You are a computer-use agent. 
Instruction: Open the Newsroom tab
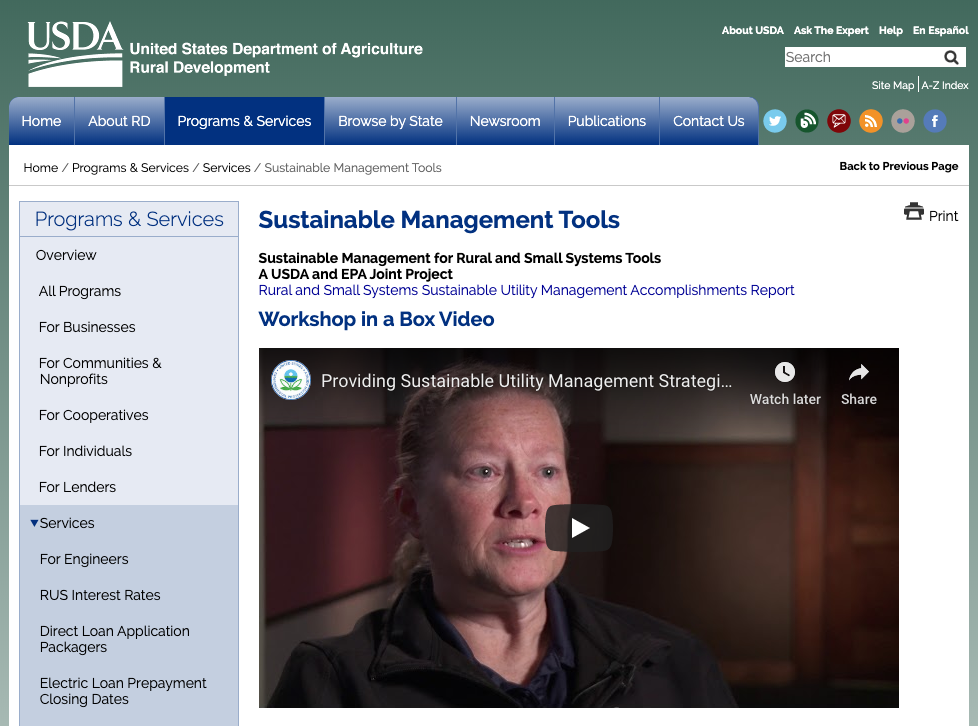[505, 121]
